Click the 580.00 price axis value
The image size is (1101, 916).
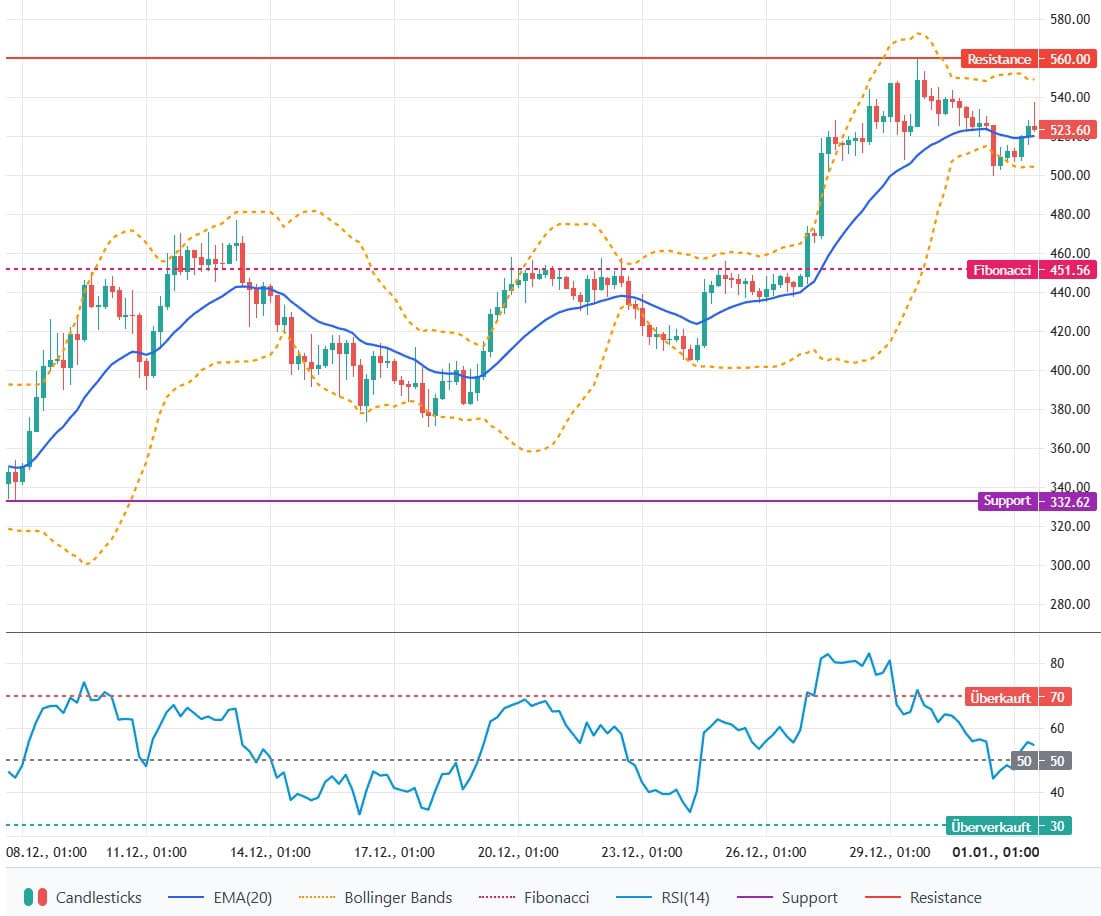(x=1069, y=20)
